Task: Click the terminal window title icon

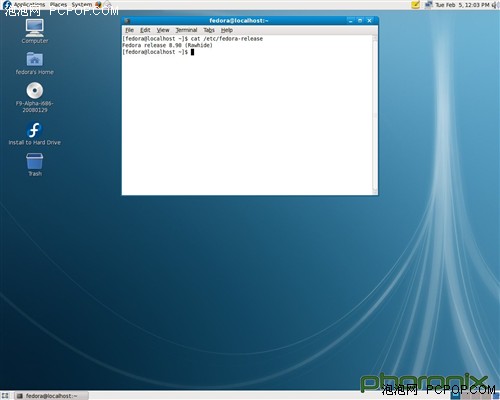Action: coord(127,21)
